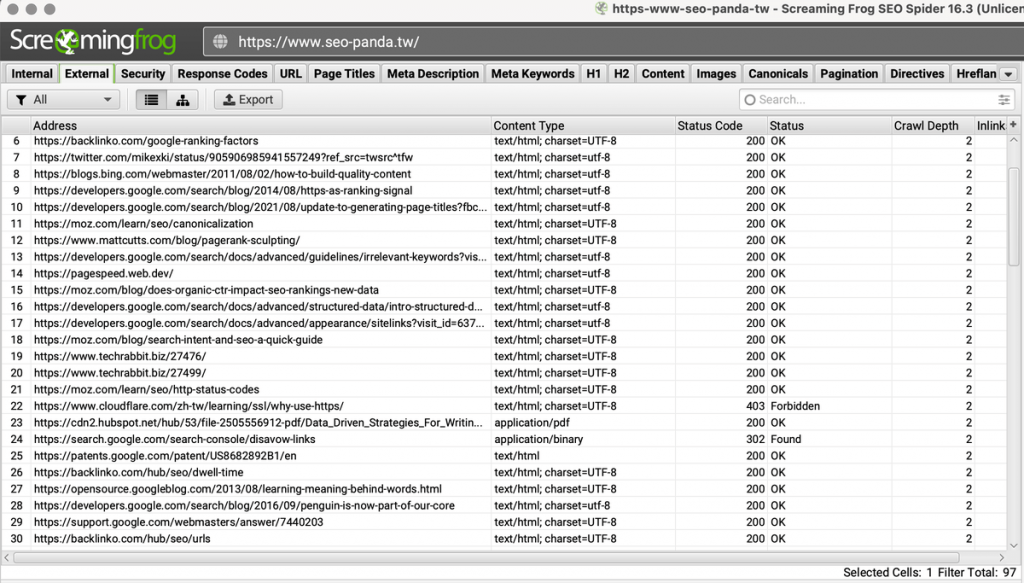The height and width of the screenshot is (583, 1024).
Task: Click the vertical scrollbar down arrow
Action: pos(1014,545)
